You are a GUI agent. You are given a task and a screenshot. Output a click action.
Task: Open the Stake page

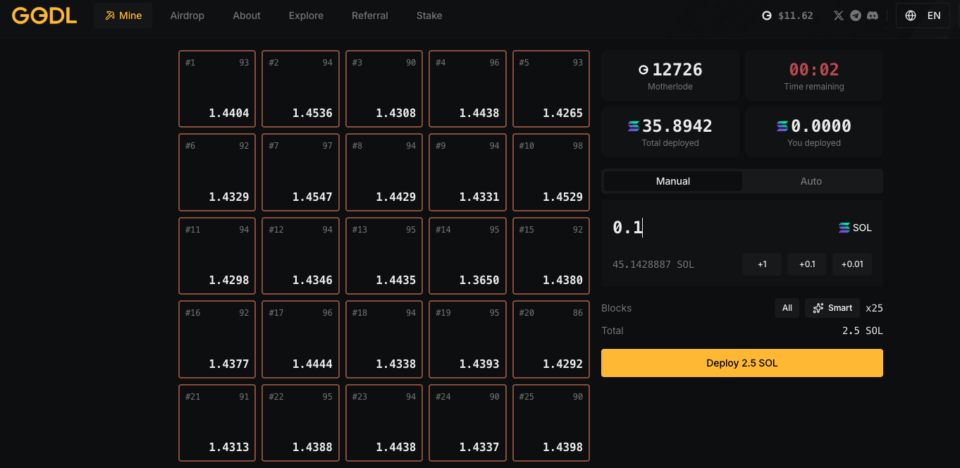[429, 16]
